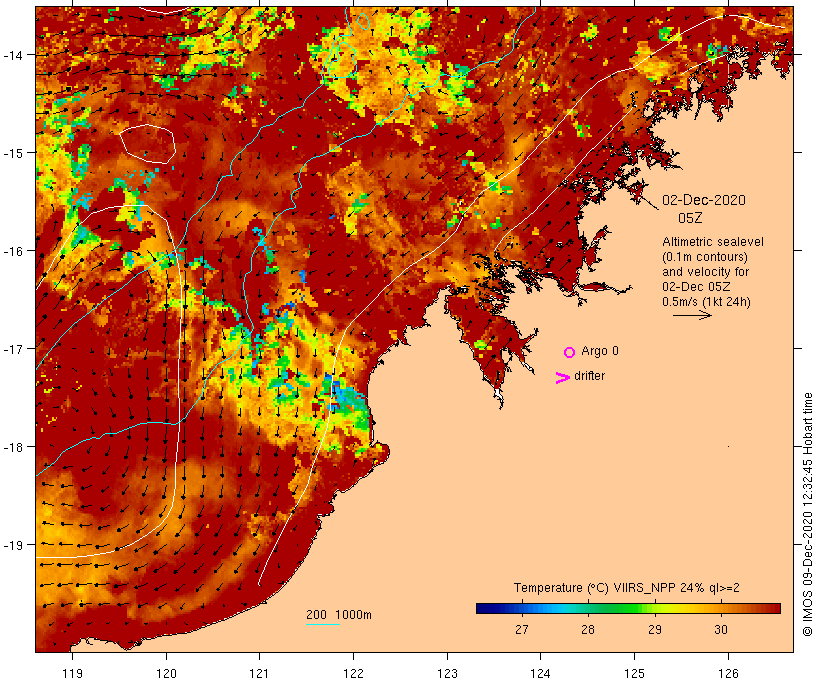Image resolution: width=820 pixels, height=680 pixels.
Task: Click the temperature color bar at 28
Action: click(588, 608)
